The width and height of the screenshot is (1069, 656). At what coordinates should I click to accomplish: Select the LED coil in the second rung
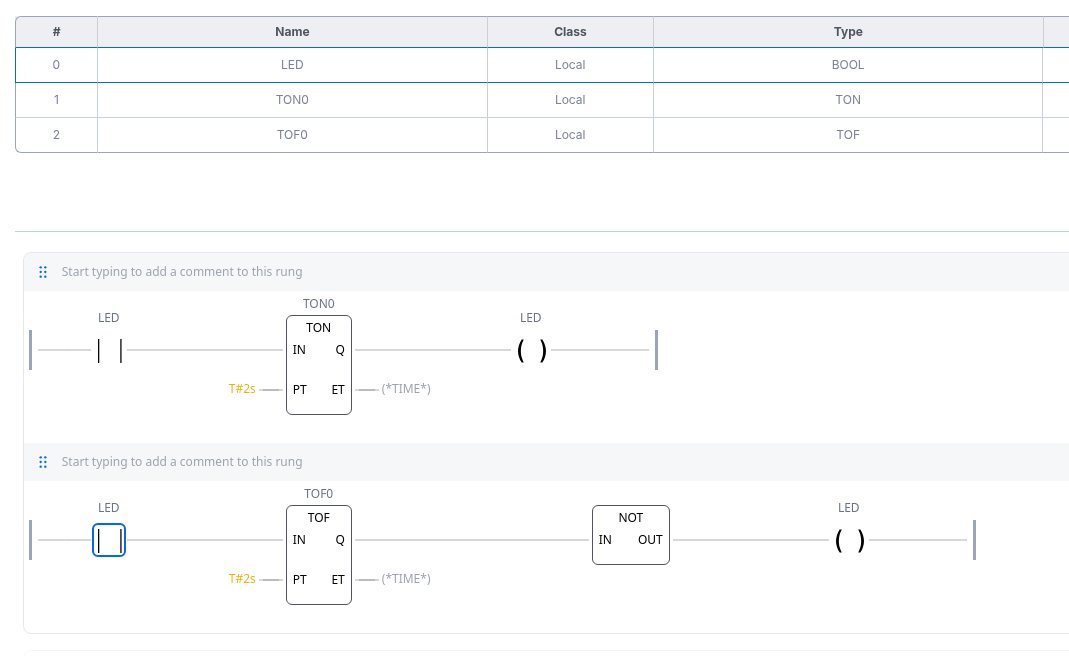pyautogui.click(x=849, y=540)
